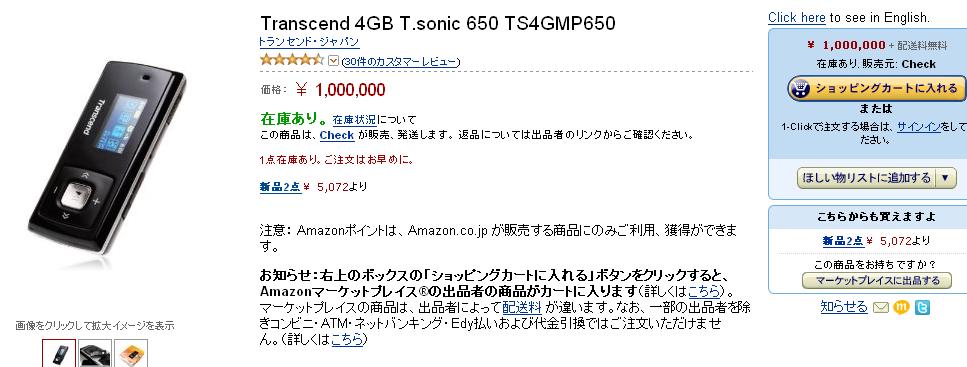Click the ほしい物リストに追加する button
967x367 pixels.
[x=866, y=178]
